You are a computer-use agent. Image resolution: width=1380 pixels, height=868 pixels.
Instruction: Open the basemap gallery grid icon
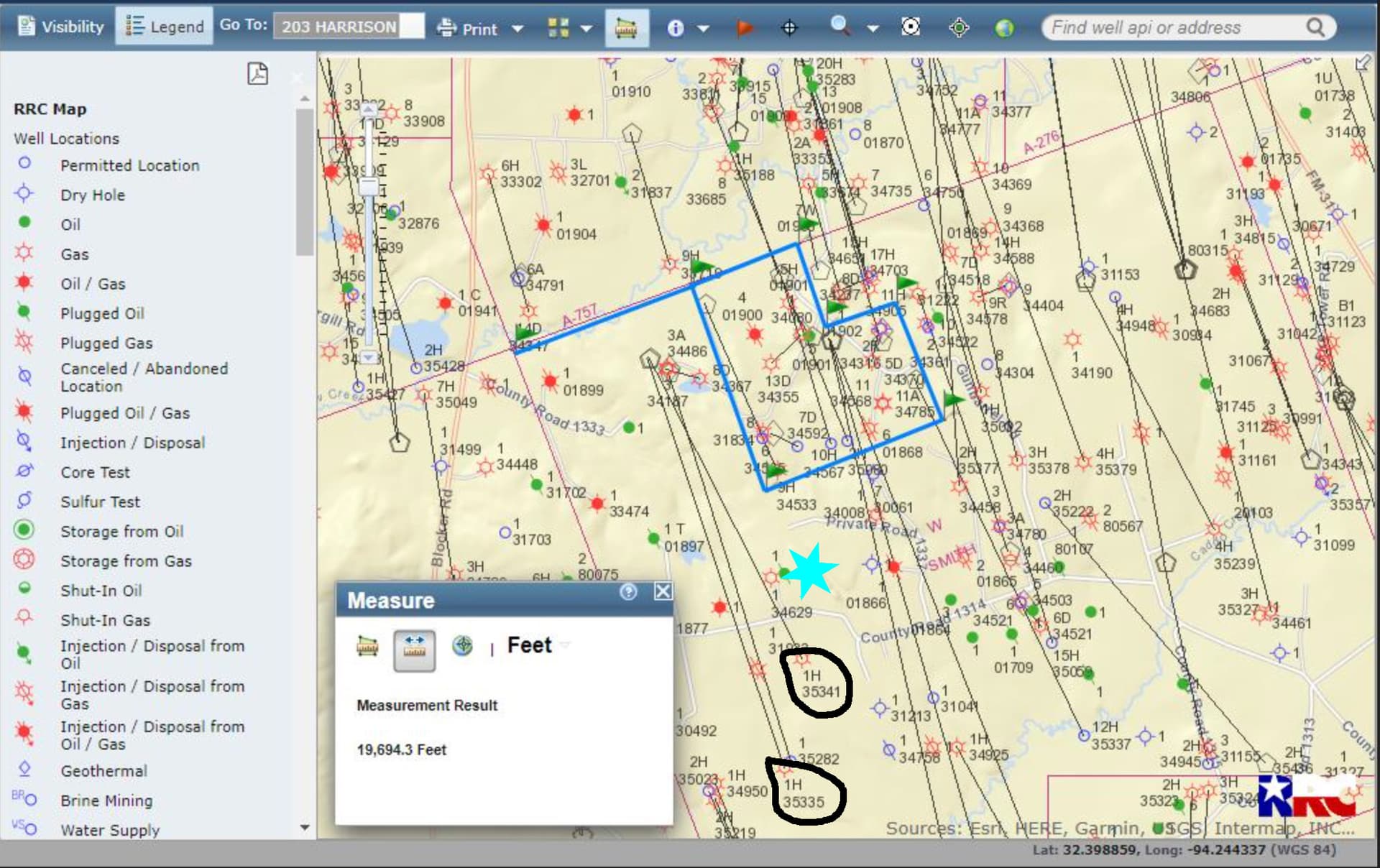pyautogui.click(x=558, y=28)
